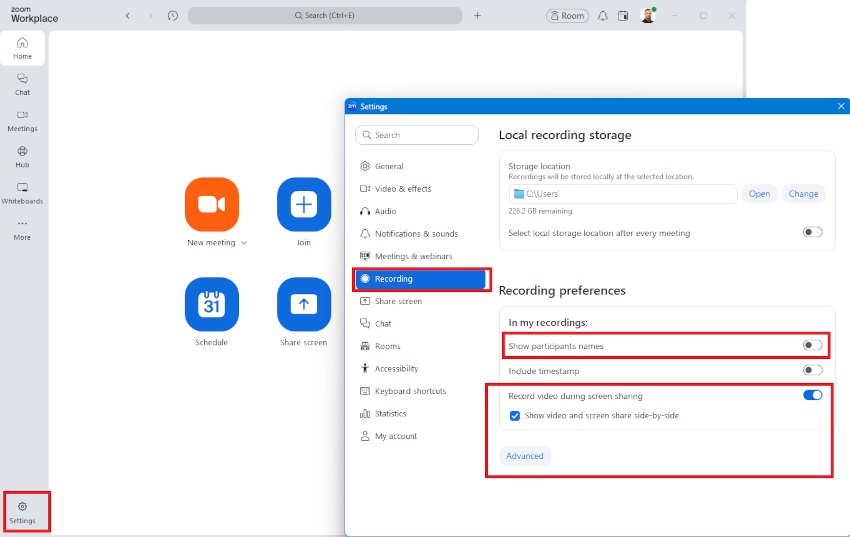
Task: Open Share screen settings category
Action: 420,301
